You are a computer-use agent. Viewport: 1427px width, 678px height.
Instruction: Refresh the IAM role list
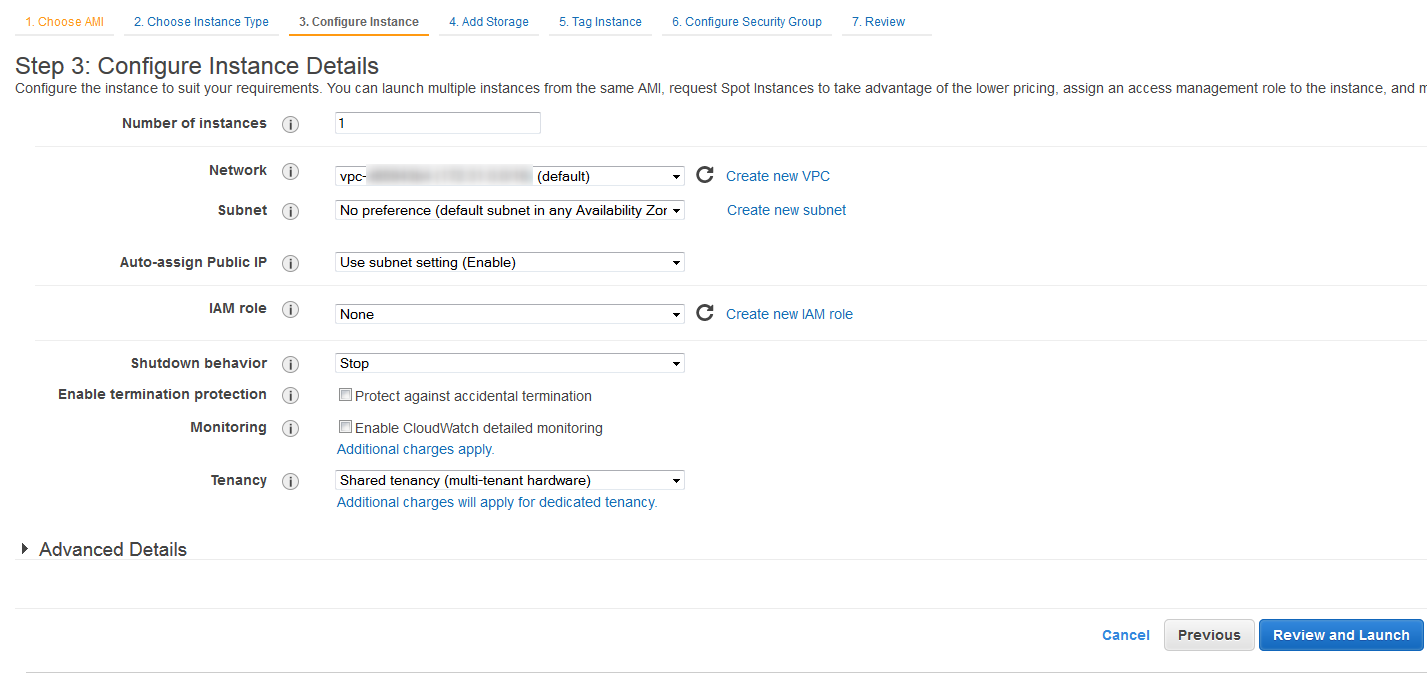click(x=704, y=312)
